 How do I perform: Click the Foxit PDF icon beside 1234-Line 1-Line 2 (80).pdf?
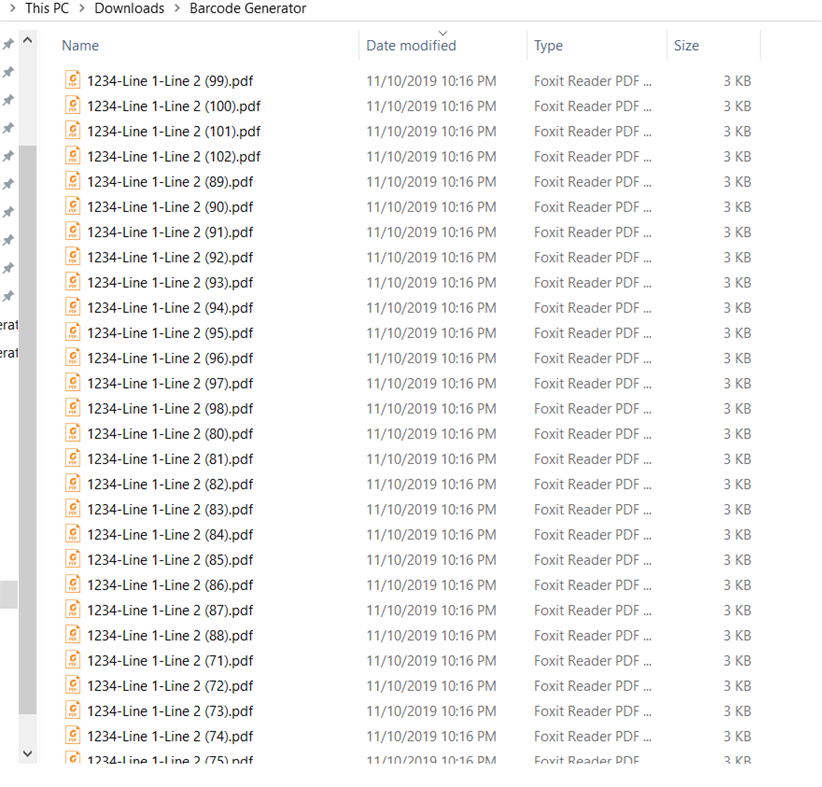coord(72,433)
